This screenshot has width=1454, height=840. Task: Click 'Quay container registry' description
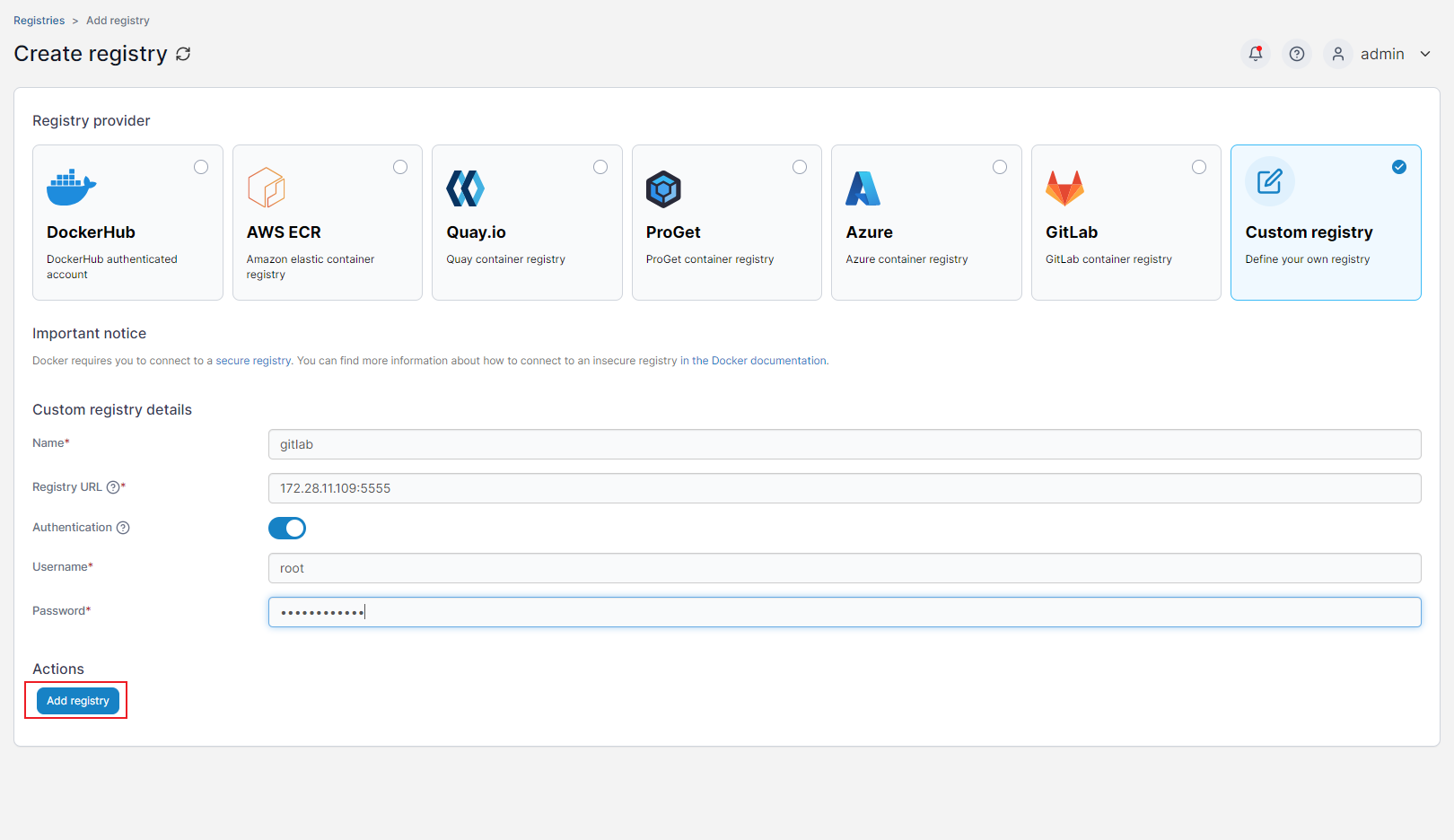click(x=505, y=259)
